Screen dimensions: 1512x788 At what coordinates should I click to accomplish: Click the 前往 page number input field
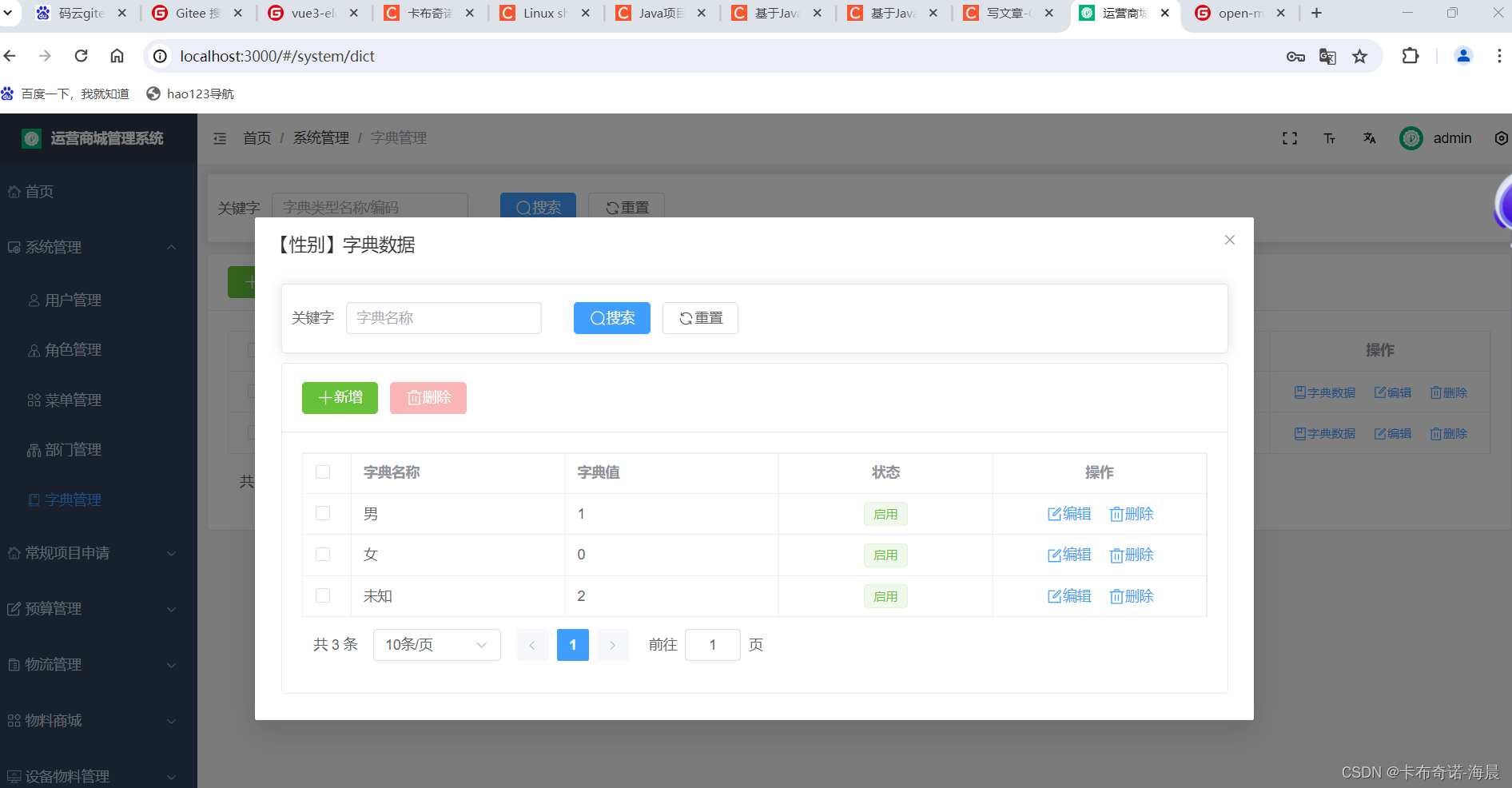point(712,644)
